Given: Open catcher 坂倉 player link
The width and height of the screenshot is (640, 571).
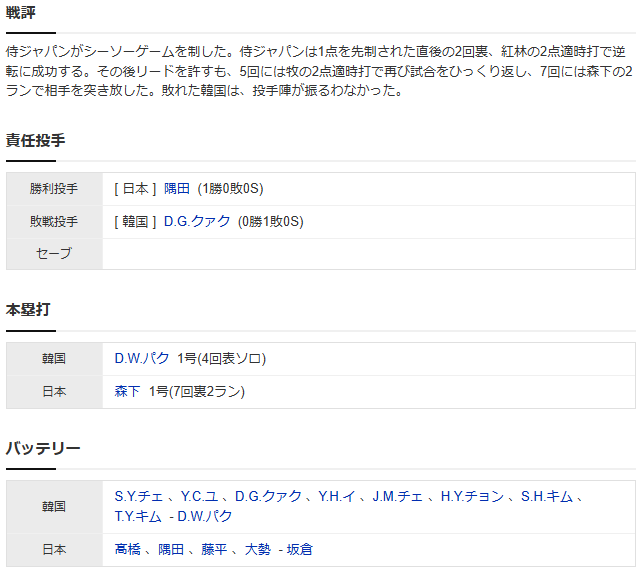Looking at the screenshot, I should [x=299, y=549].
